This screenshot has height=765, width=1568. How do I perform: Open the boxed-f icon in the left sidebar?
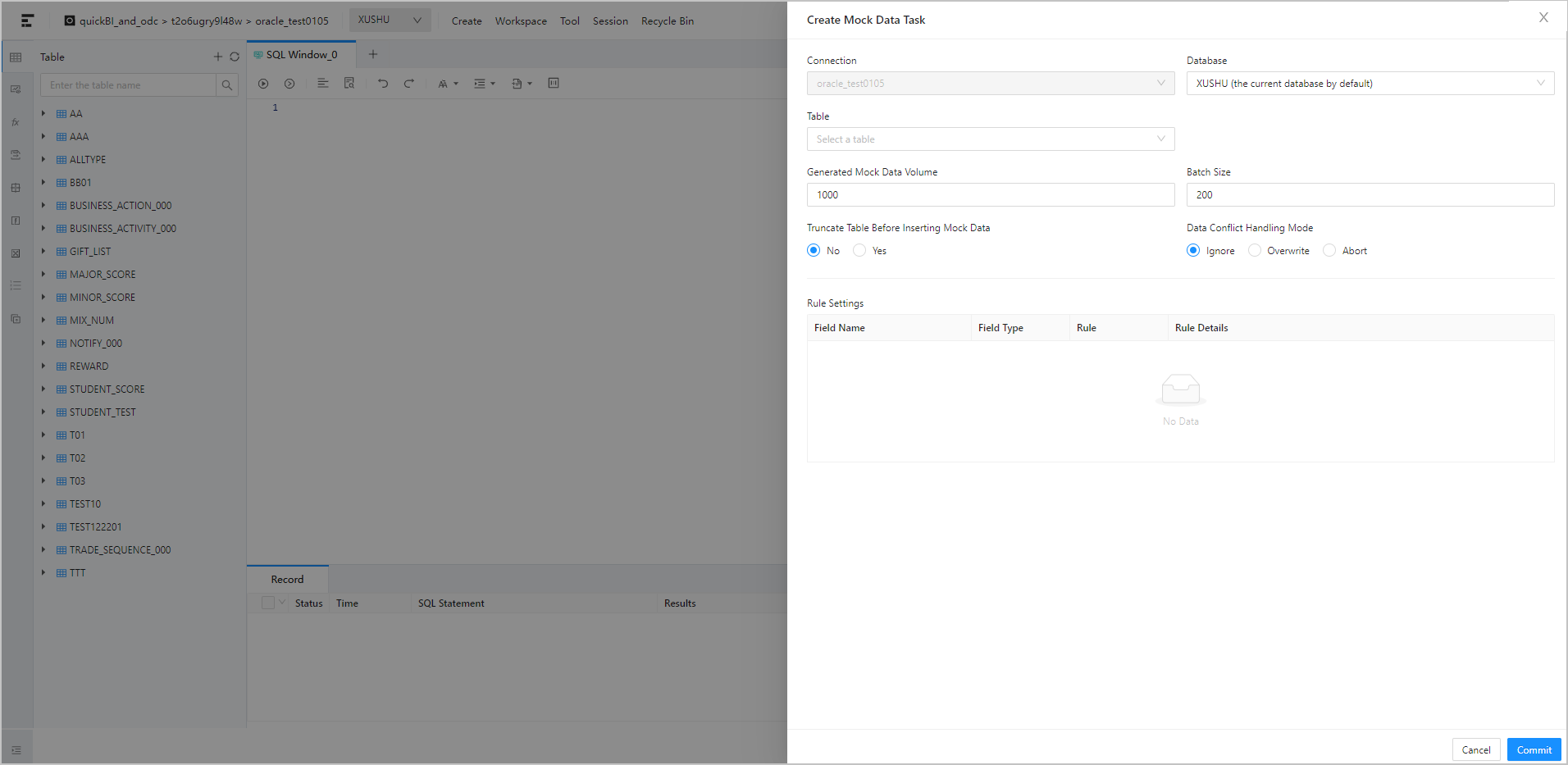[x=16, y=221]
